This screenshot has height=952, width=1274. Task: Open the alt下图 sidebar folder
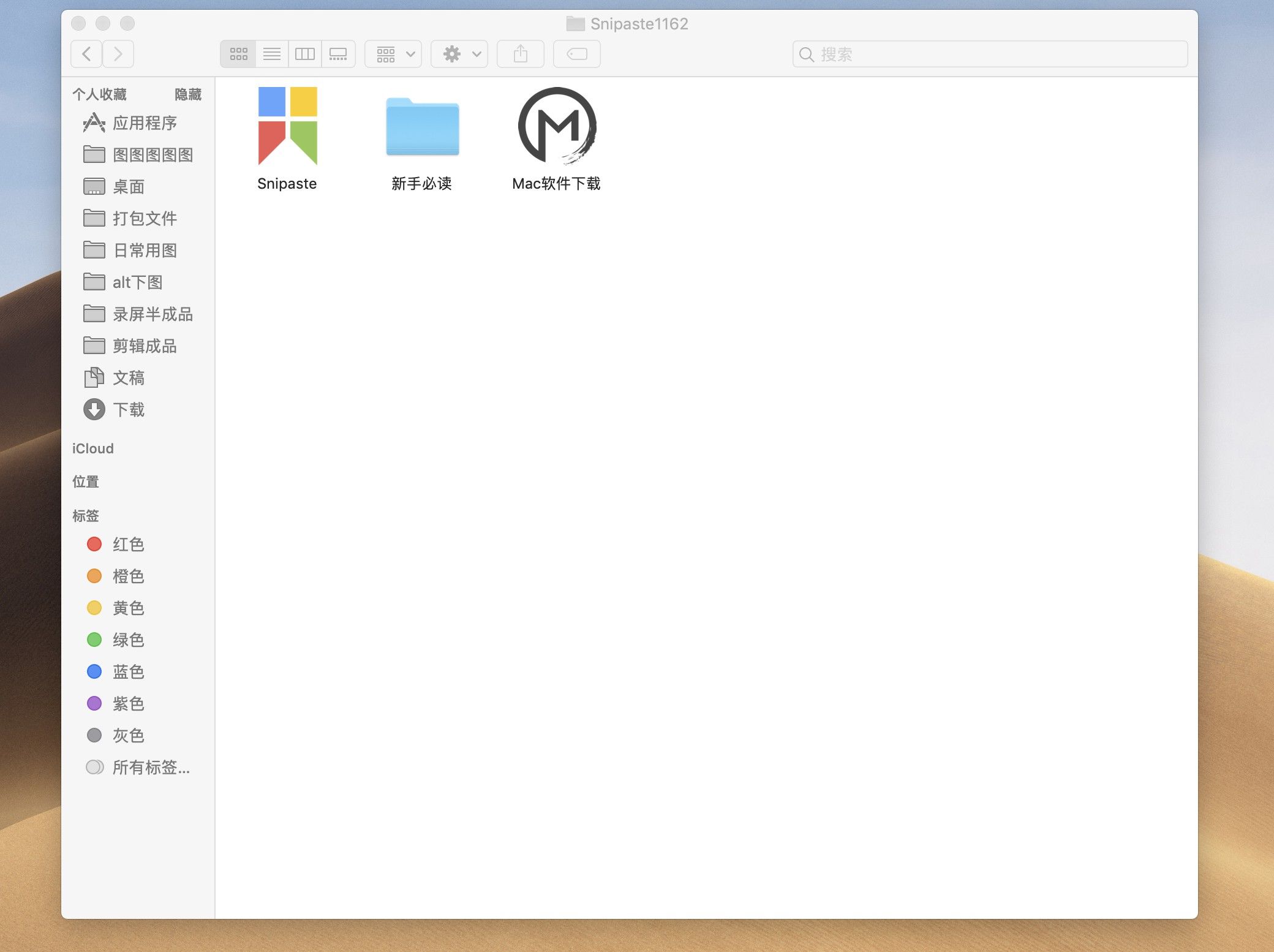(x=138, y=282)
